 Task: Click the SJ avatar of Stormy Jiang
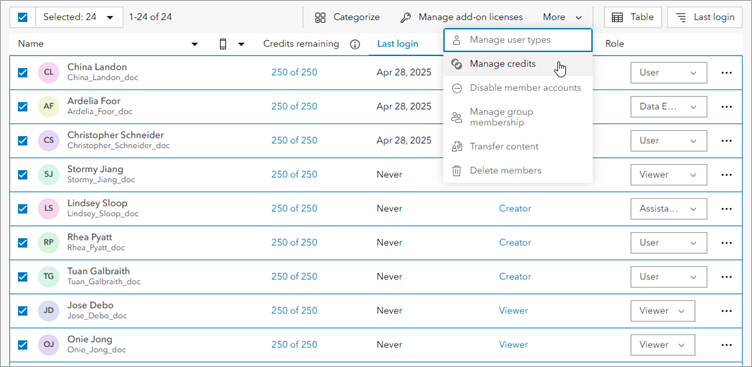pyautogui.click(x=48, y=175)
